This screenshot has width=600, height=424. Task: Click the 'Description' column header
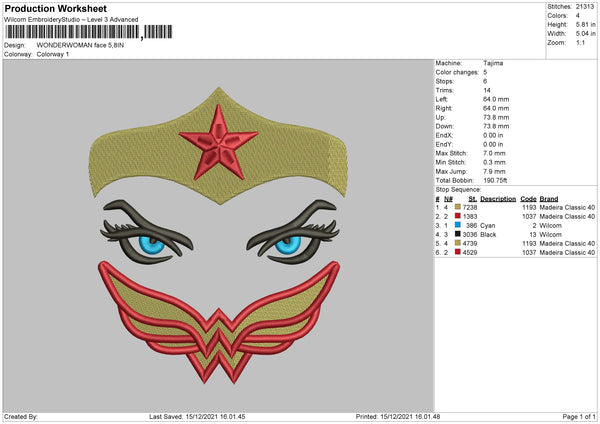(498, 199)
